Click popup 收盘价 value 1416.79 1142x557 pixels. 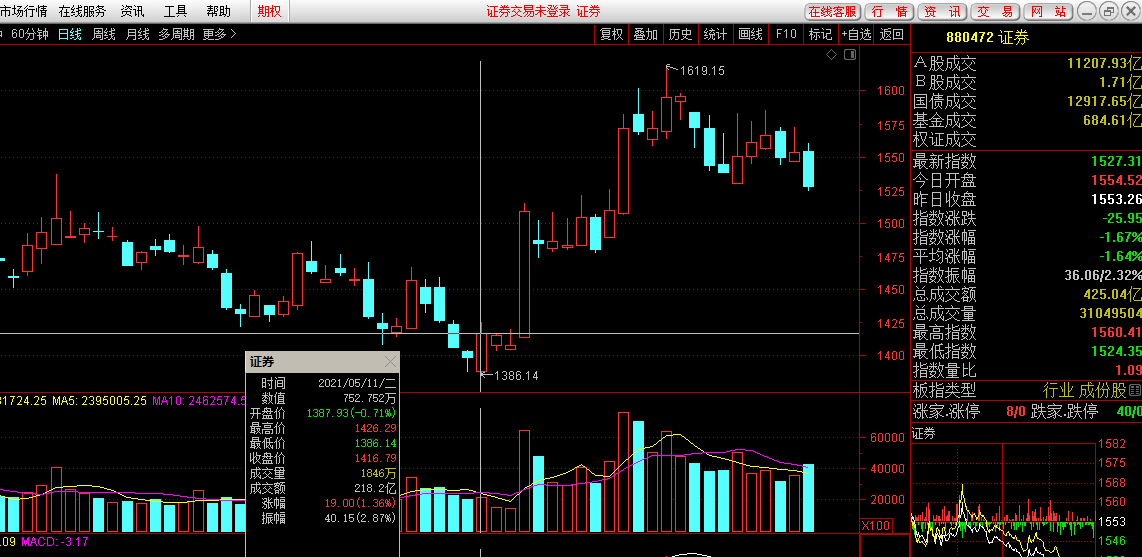(x=375, y=459)
